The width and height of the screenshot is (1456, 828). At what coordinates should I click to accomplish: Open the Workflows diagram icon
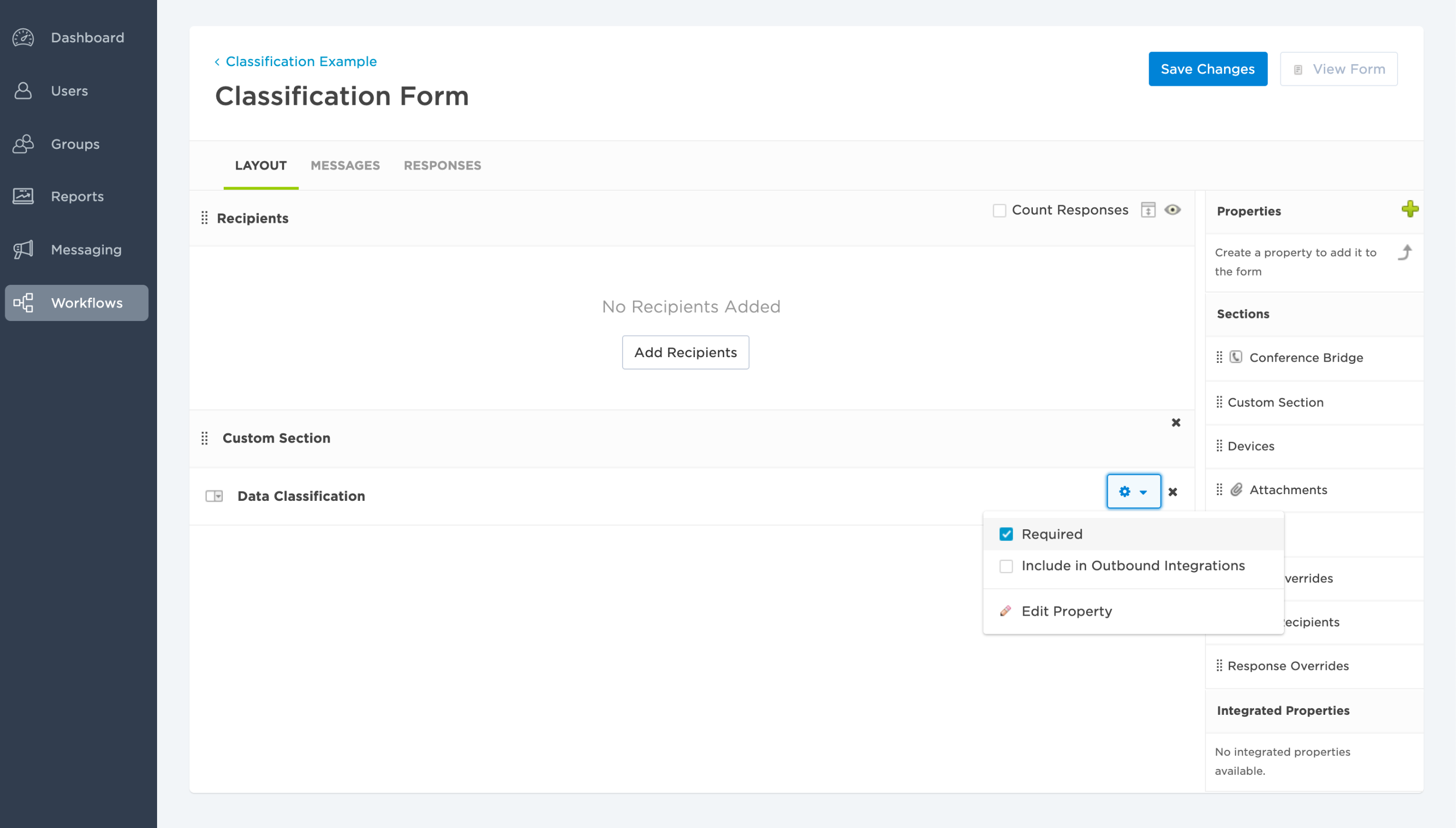pos(23,302)
